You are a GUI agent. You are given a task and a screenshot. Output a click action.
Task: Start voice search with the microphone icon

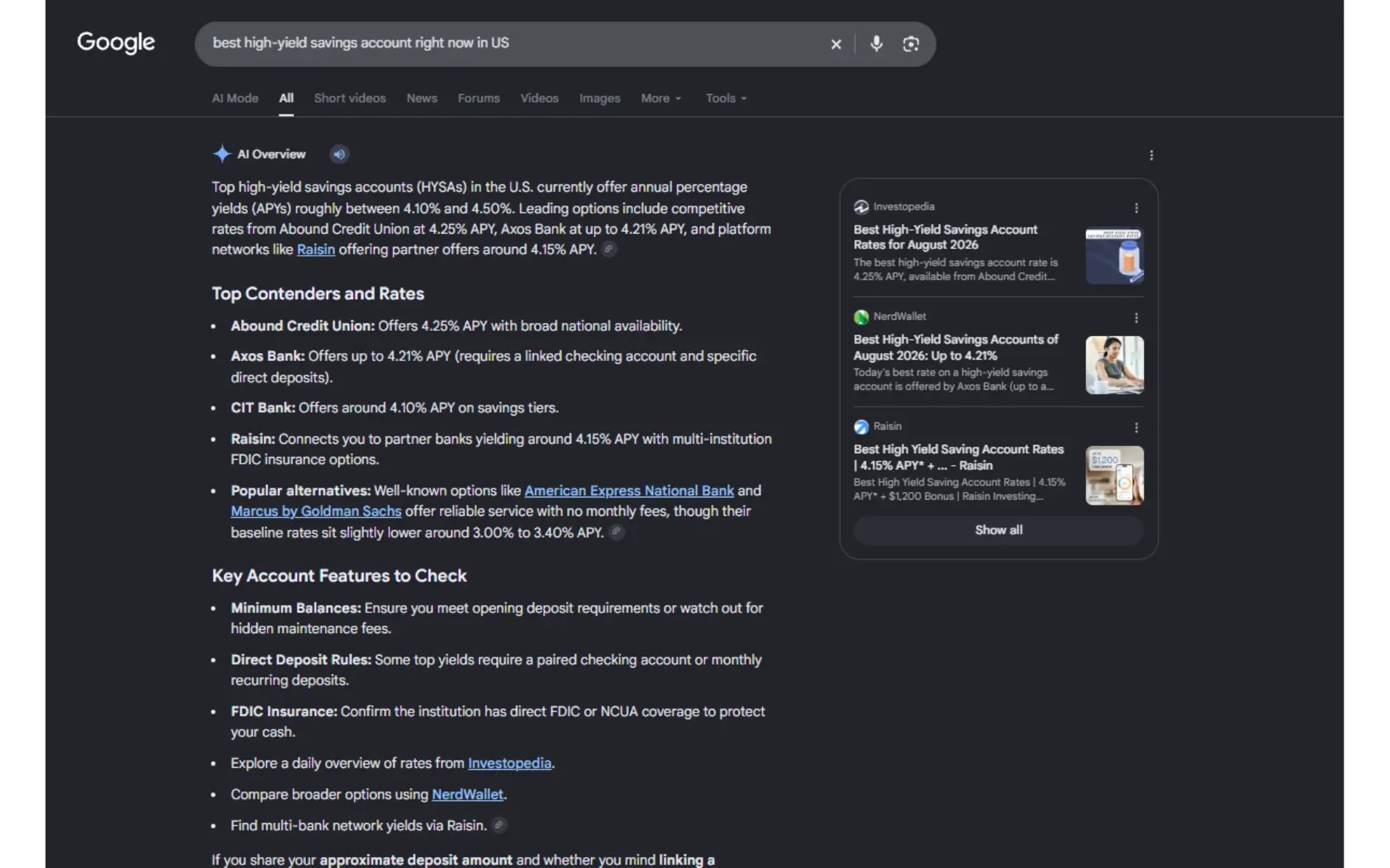click(876, 44)
